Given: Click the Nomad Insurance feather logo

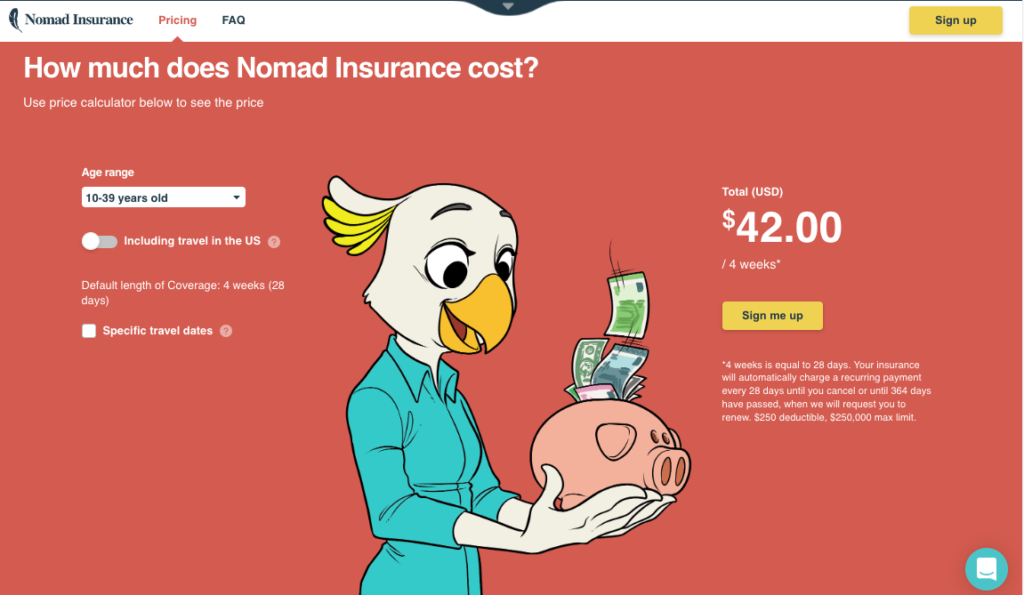Looking at the screenshot, I should coord(15,20).
